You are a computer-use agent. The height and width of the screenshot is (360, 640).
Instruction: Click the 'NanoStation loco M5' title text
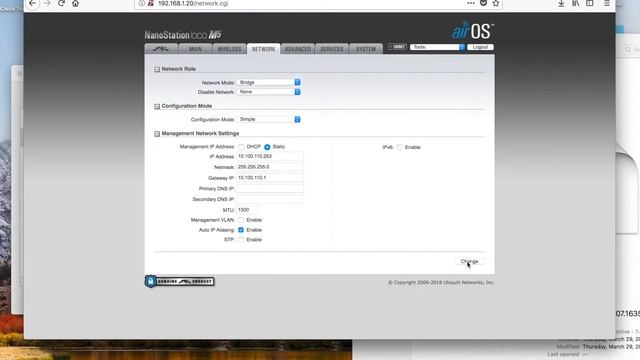(x=183, y=35)
